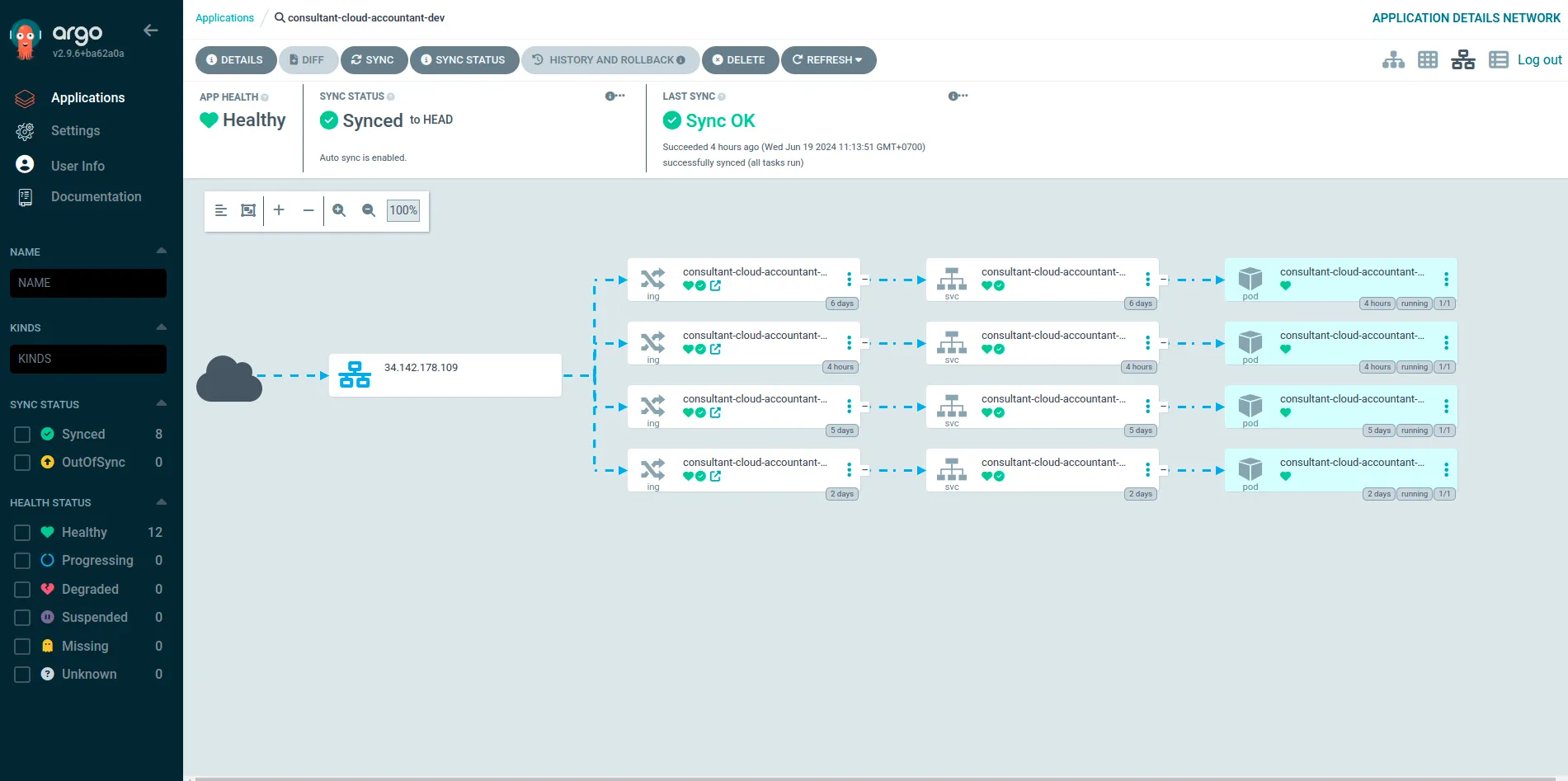Open external link of the first ingress node

[x=715, y=286]
